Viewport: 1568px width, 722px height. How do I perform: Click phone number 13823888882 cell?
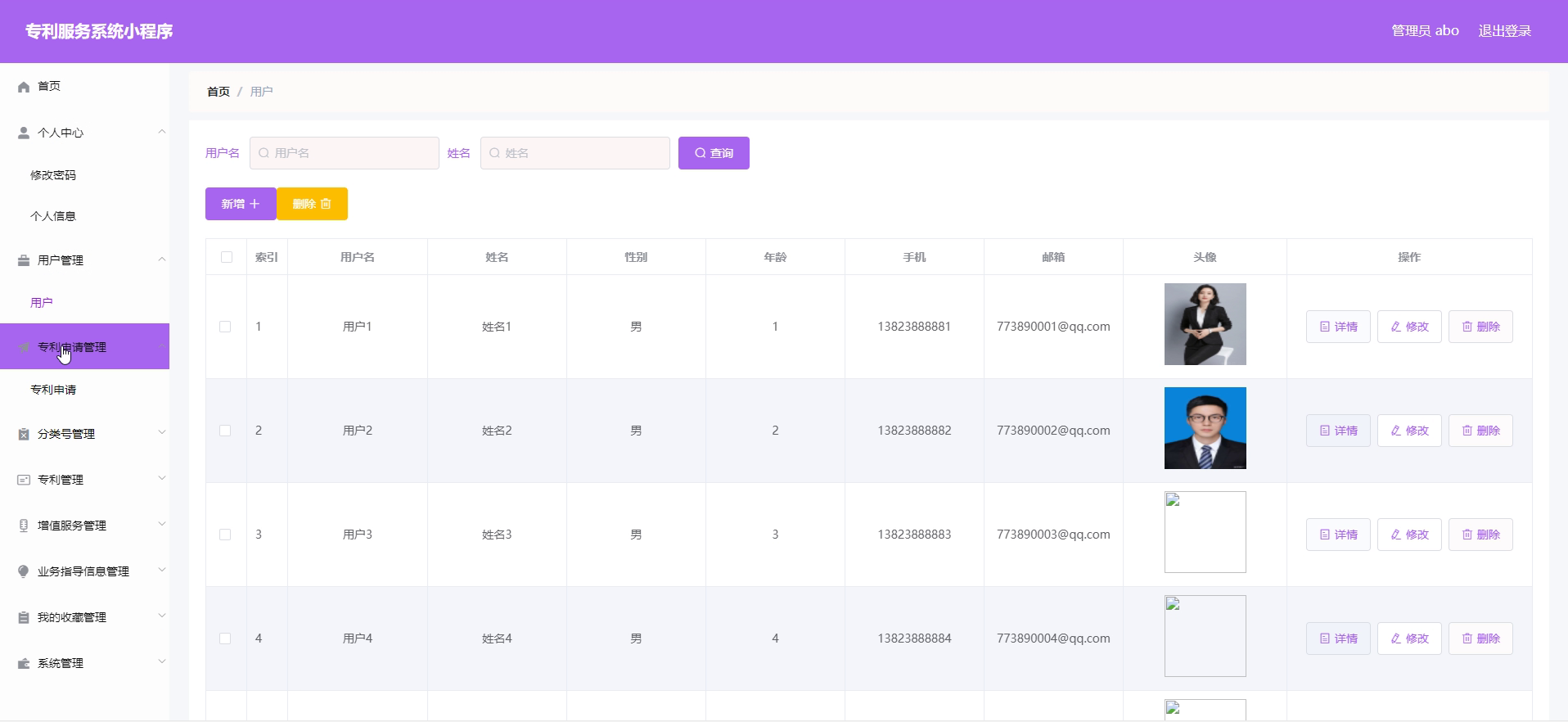click(914, 431)
